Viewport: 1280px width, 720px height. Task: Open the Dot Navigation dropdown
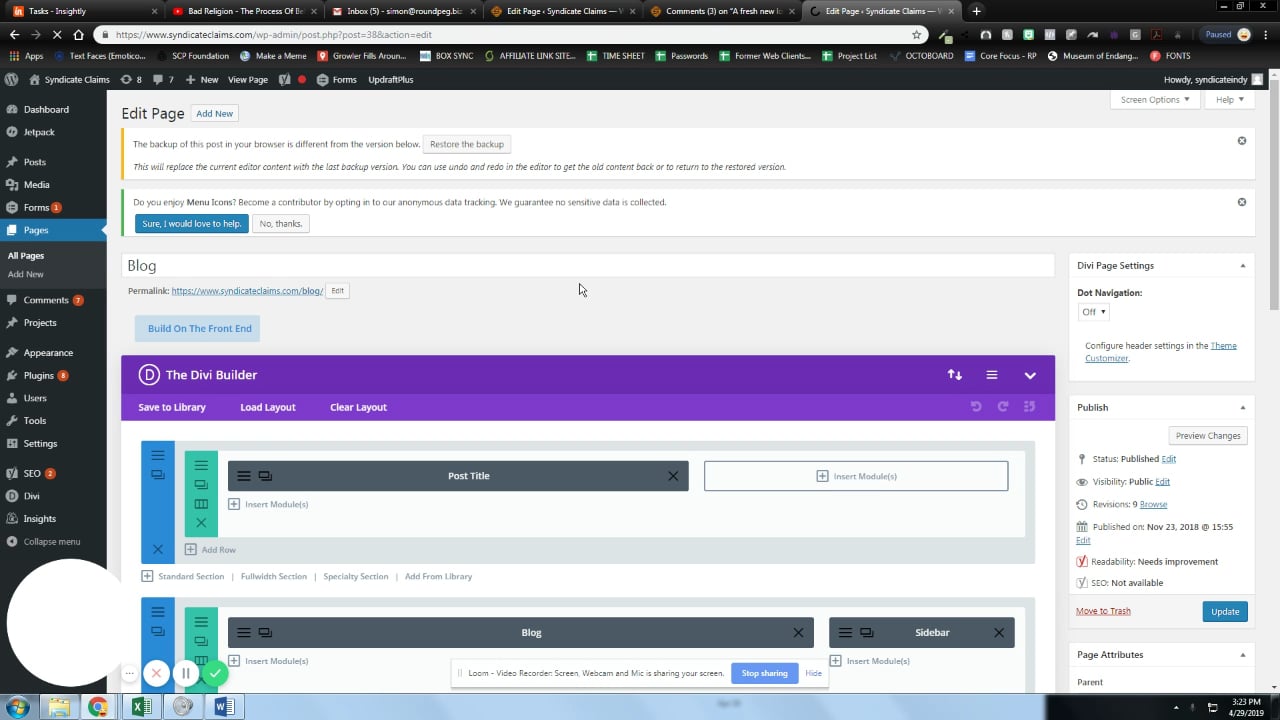pos(1093,312)
